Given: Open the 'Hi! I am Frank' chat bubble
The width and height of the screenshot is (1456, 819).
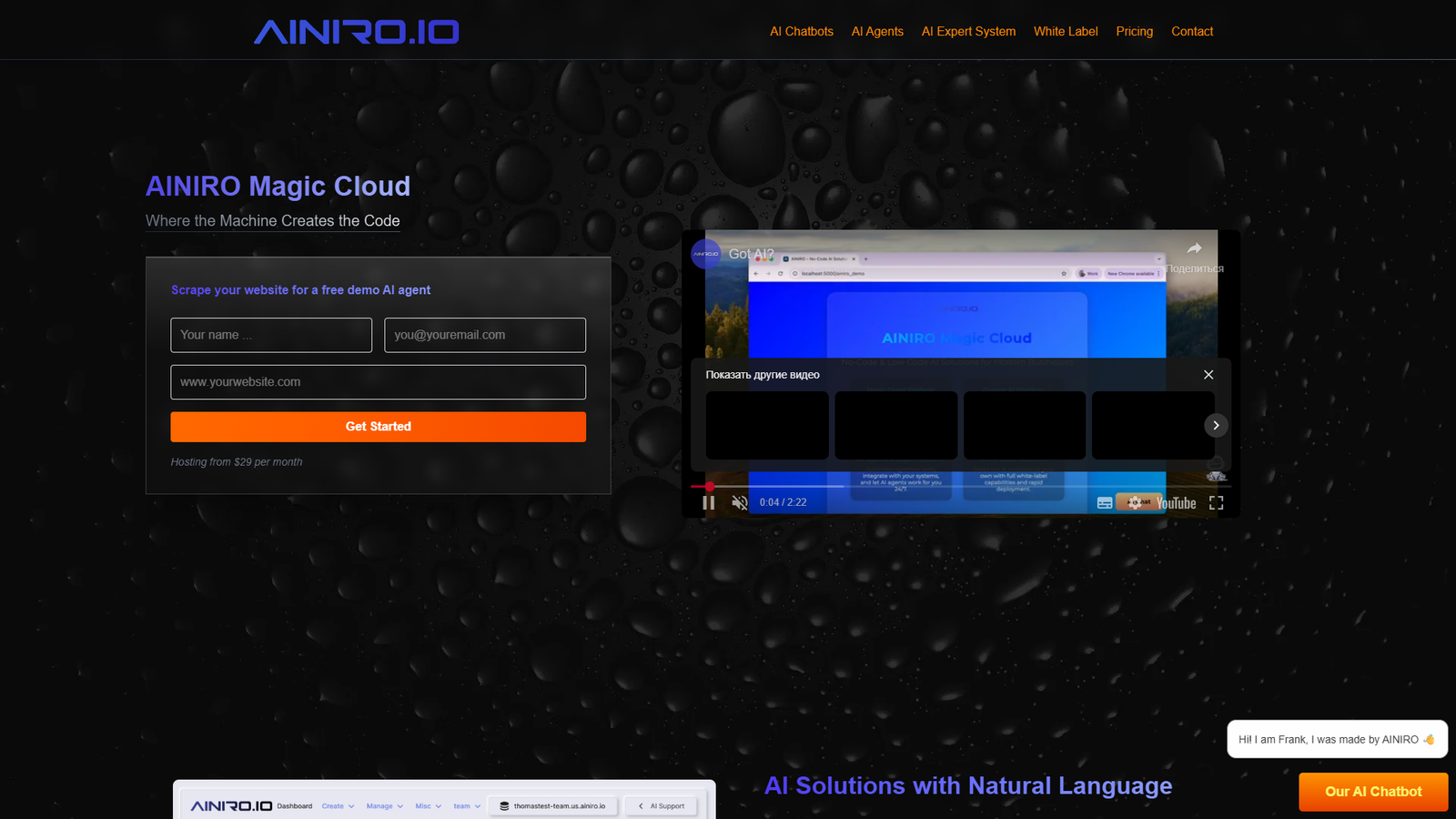Looking at the screenshot, I should pyautogui.click(x=1337, y=739).
